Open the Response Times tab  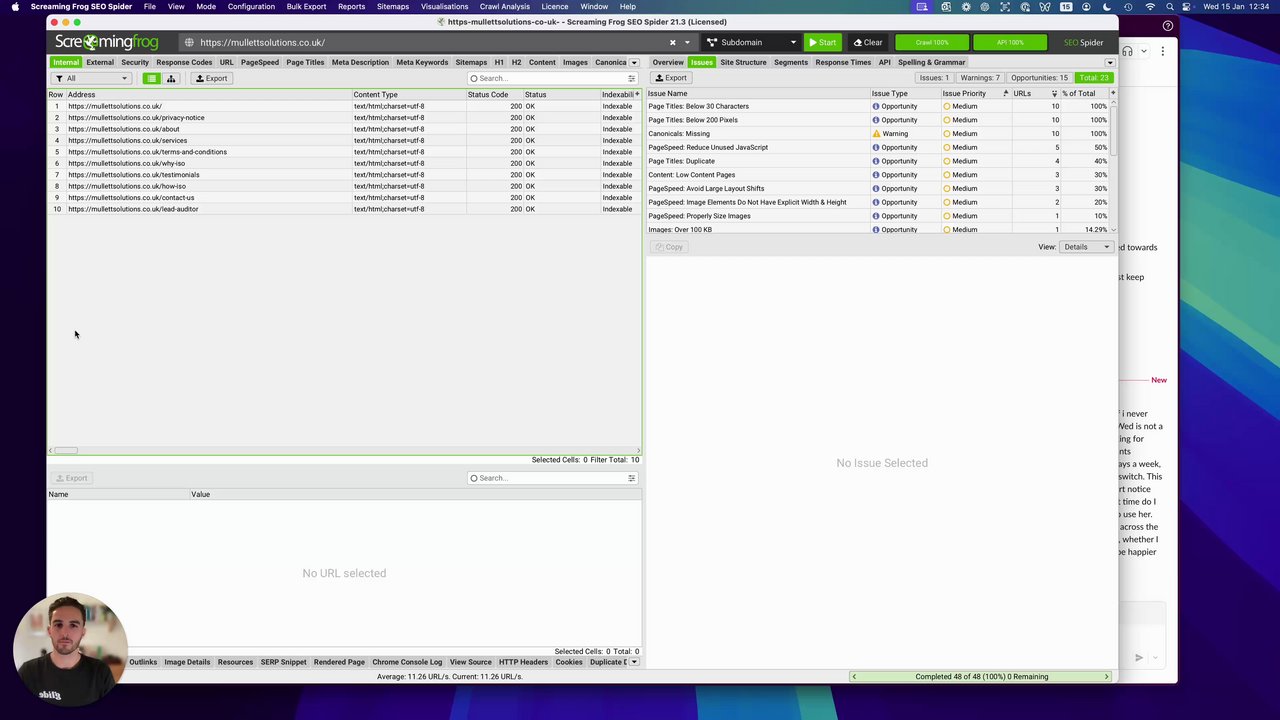coord(843,62)
